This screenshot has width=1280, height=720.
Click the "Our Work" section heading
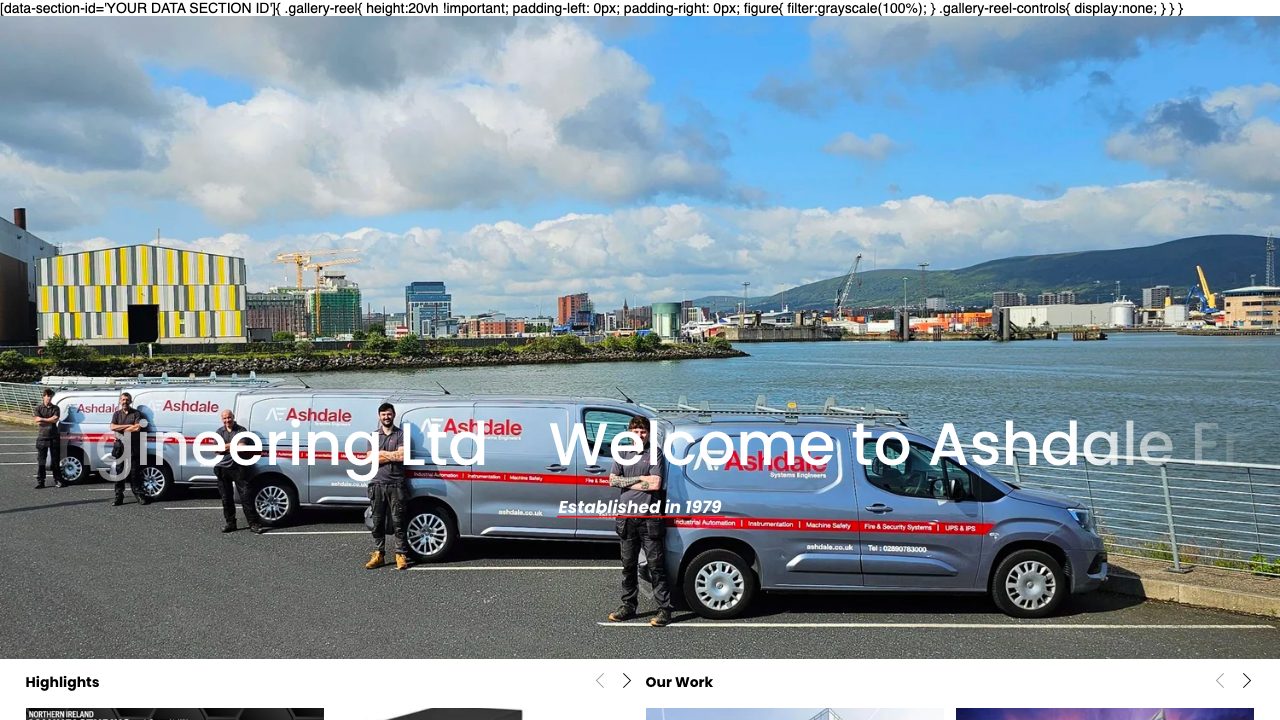(x=679, y=682)
